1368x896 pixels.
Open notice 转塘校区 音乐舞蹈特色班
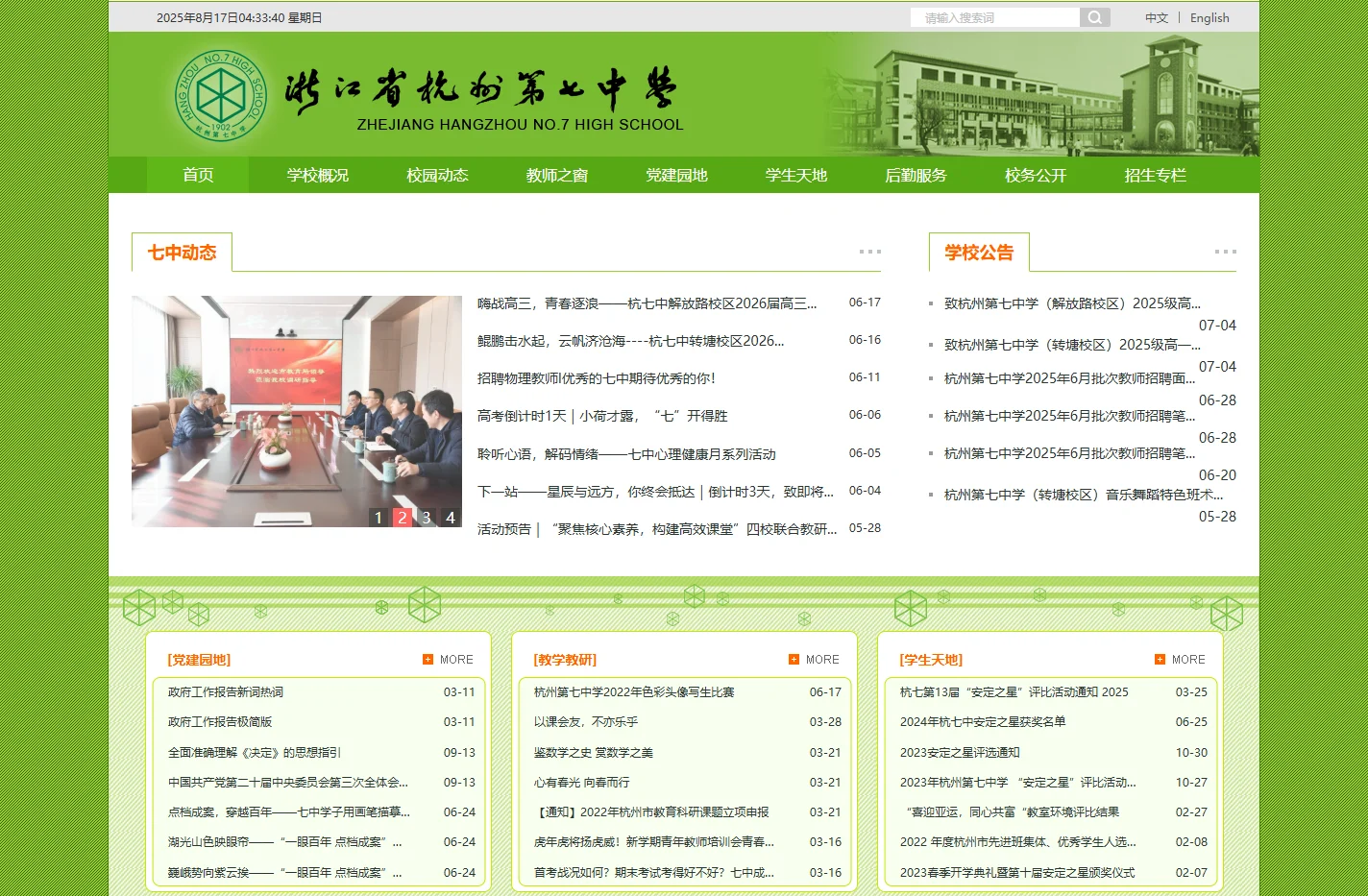pos(1084,495)
